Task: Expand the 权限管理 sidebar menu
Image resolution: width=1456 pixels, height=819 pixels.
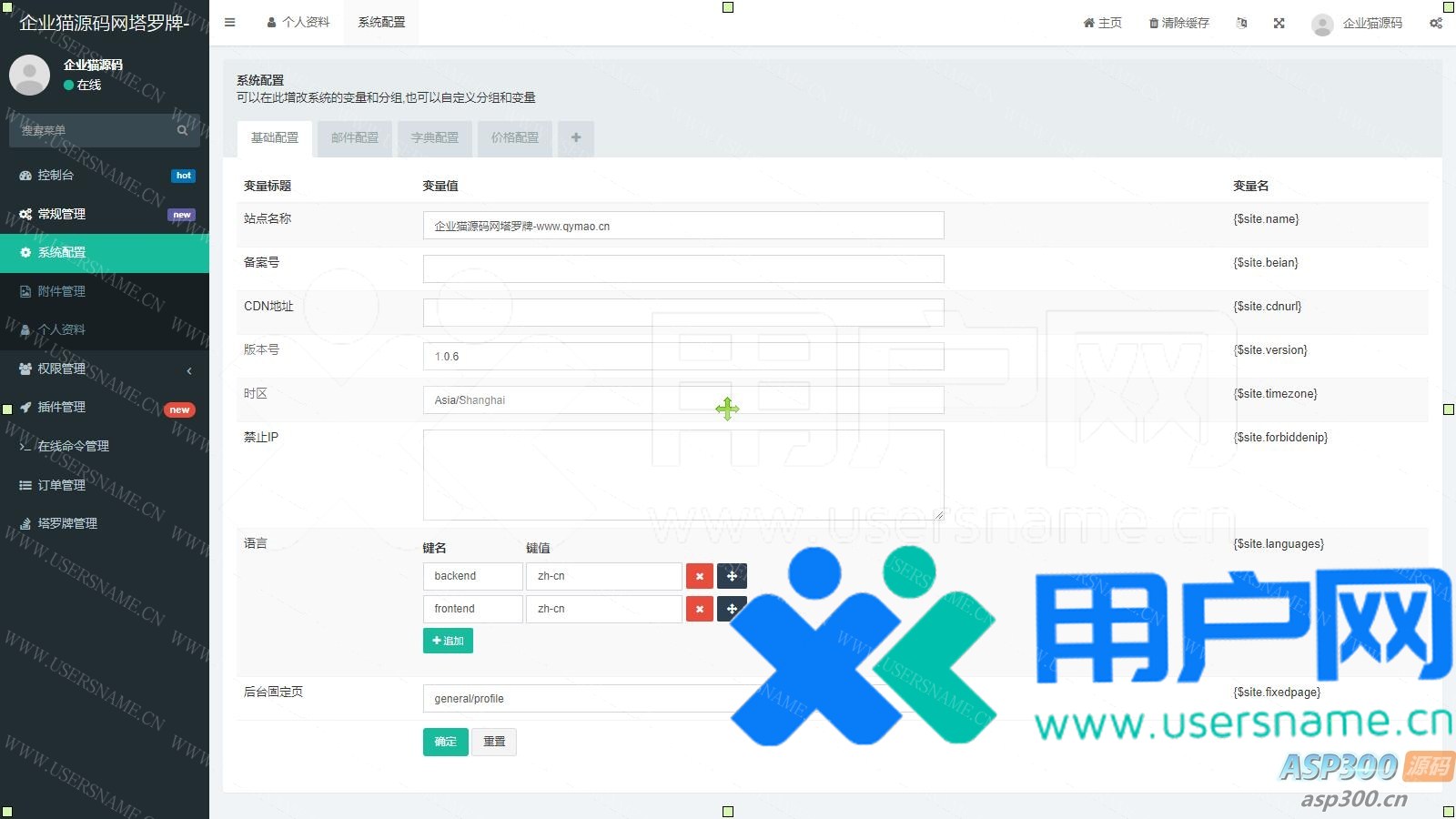Action: point(105,369)
